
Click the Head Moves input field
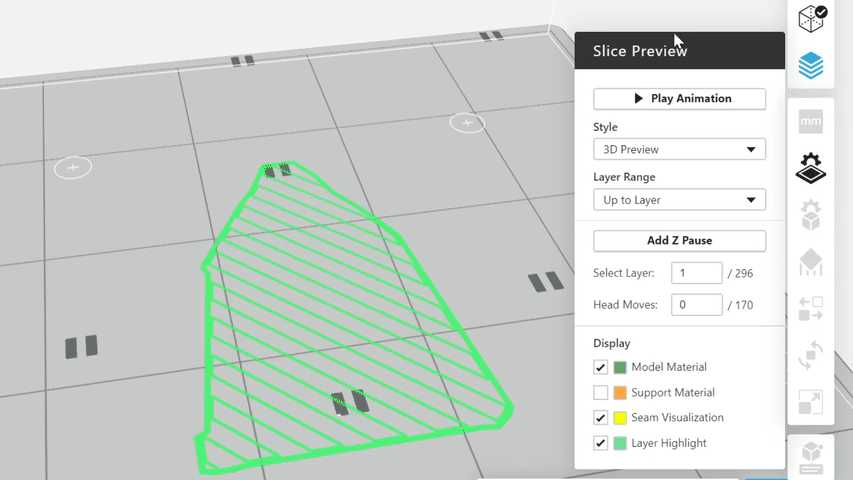(696, 305)
